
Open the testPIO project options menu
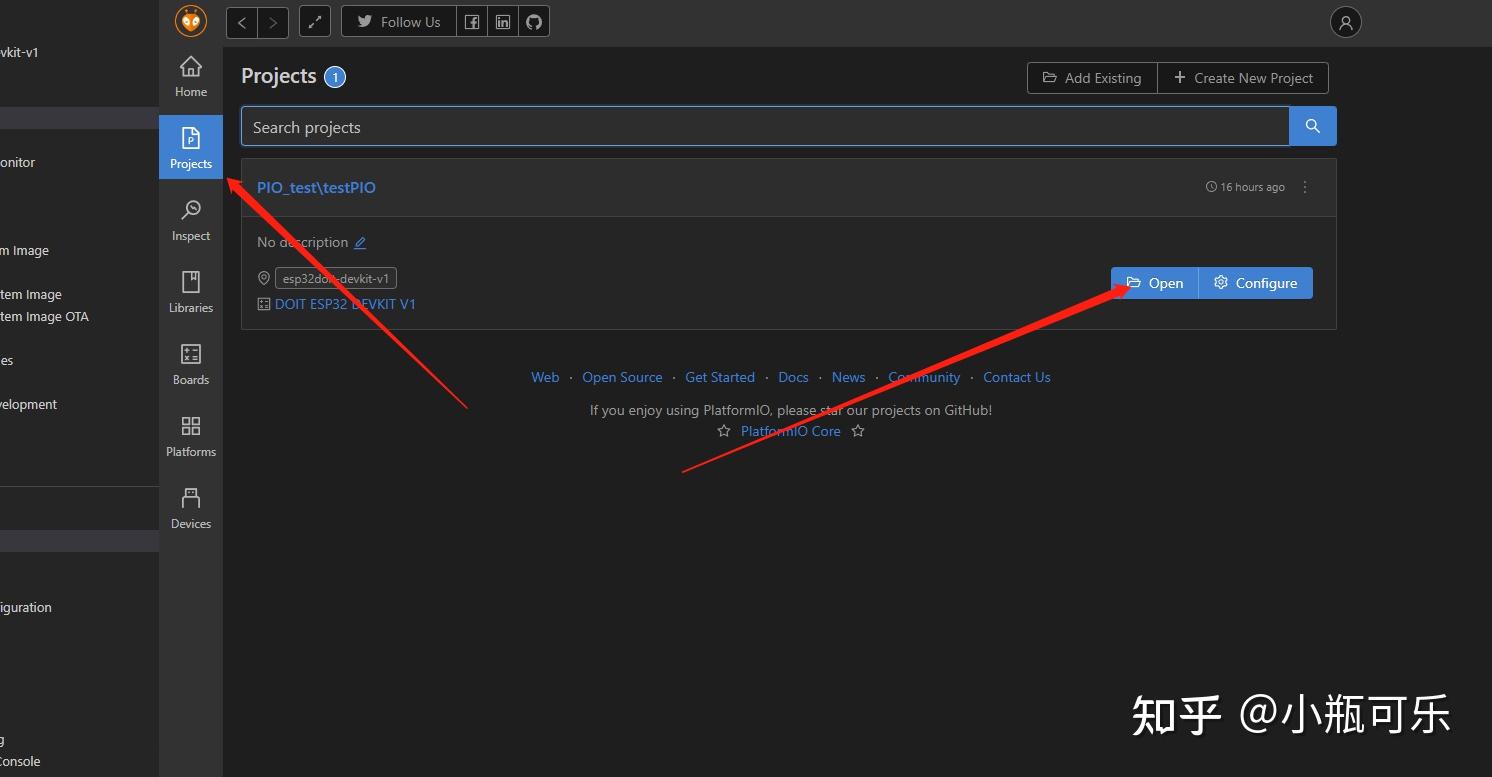[1305, 187]
